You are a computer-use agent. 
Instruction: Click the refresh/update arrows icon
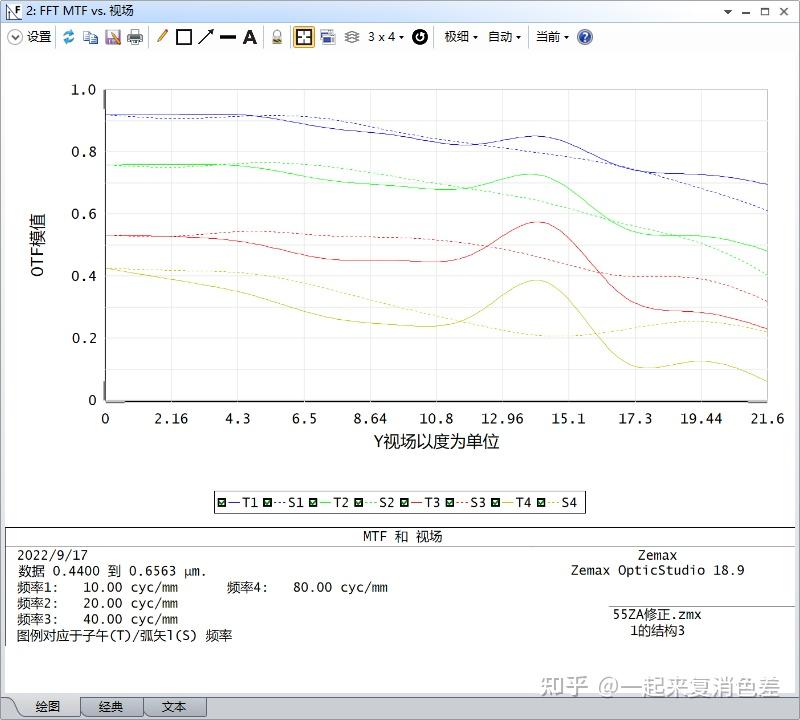[69, 37]
